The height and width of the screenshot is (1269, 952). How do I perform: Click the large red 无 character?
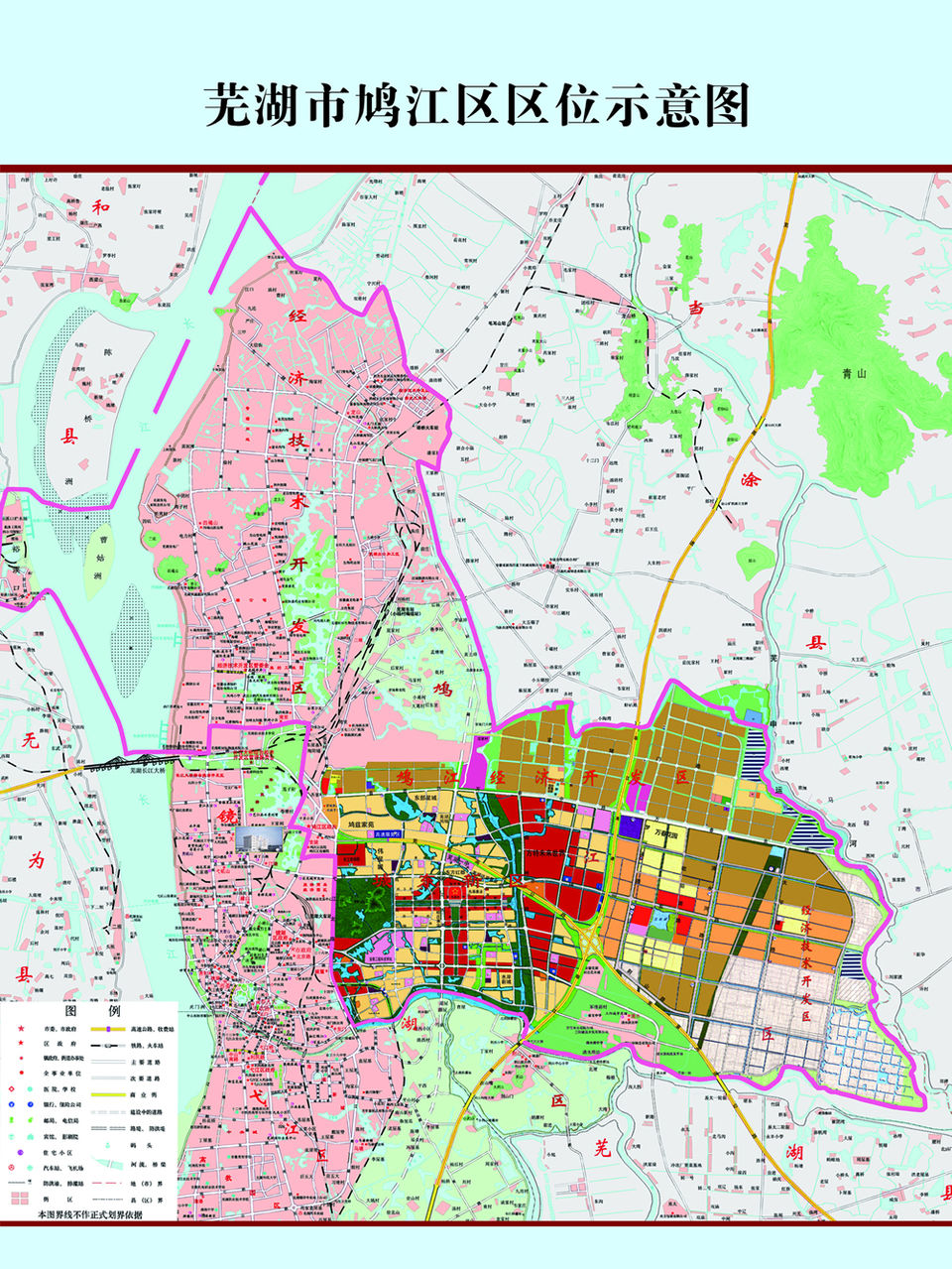coord(30,742)
